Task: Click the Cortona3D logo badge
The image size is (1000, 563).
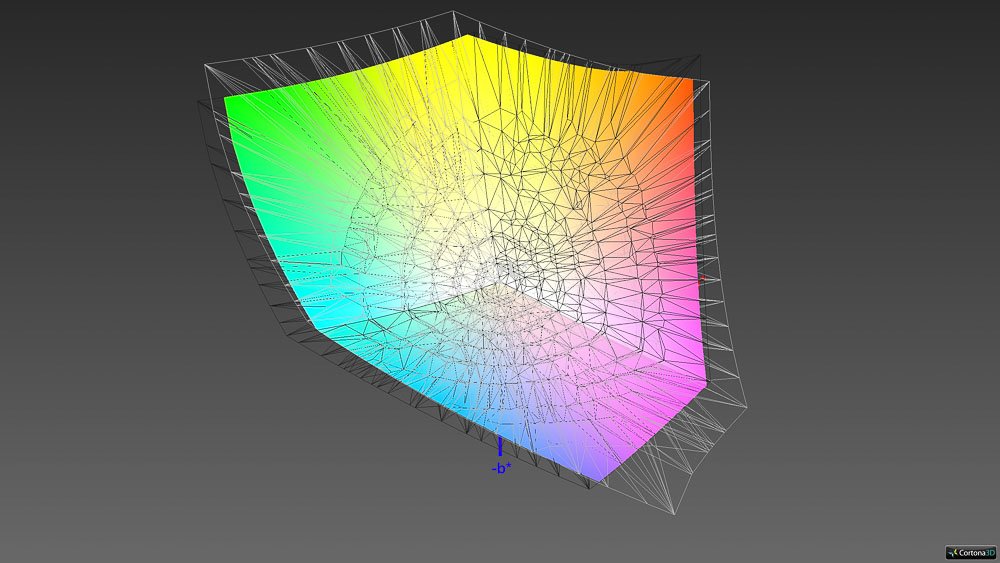Action: (x=971, y=553)
